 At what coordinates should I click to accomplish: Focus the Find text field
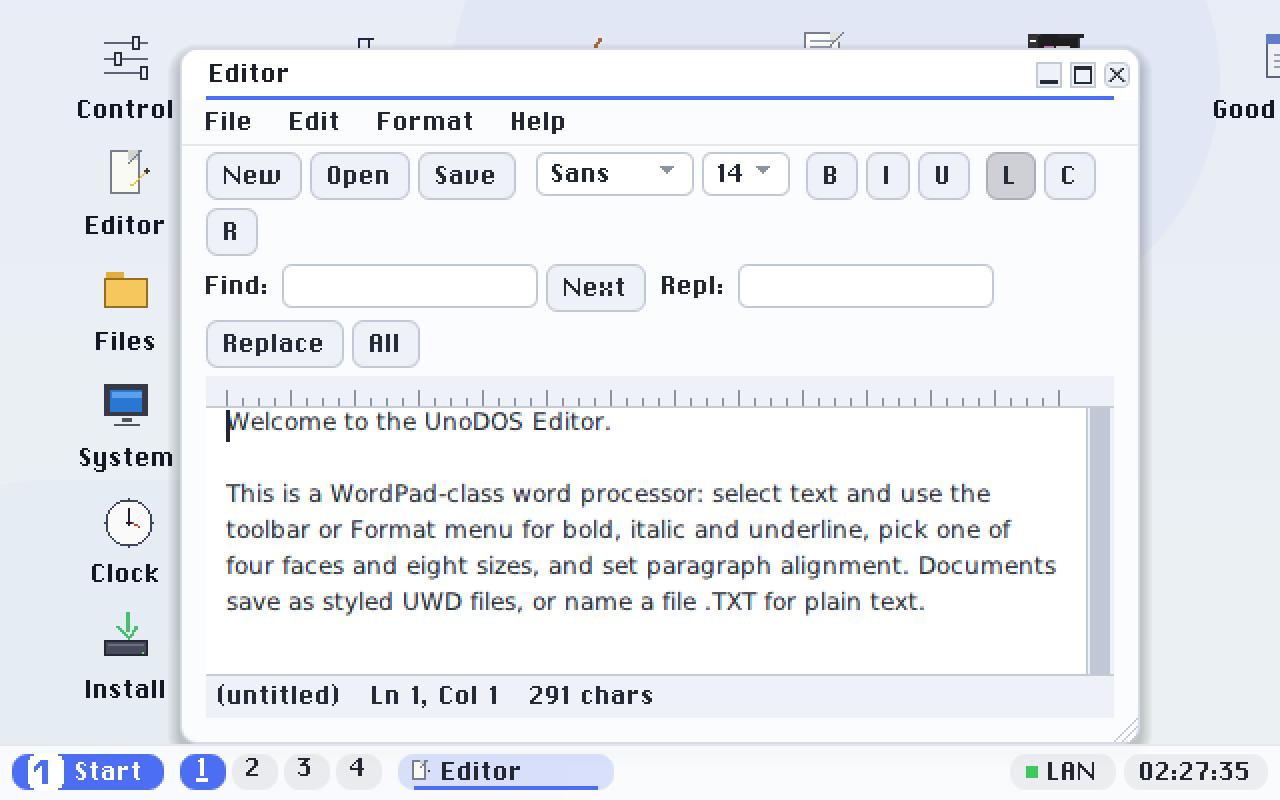(410, 286)
